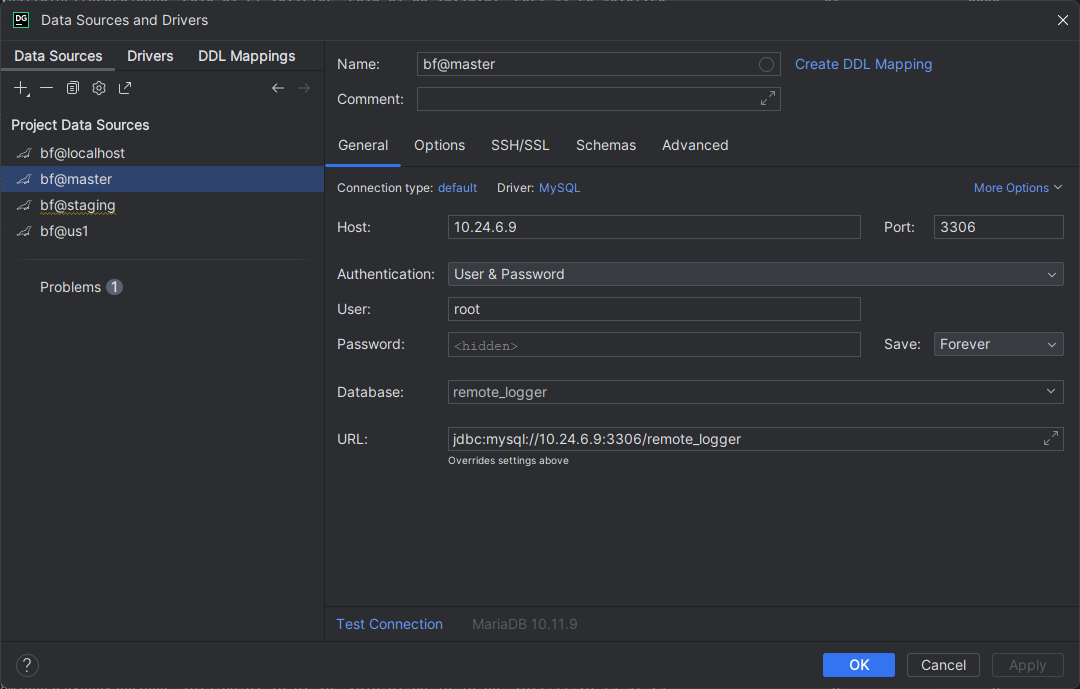
Task: Click the bf@us1 MySQL icon
Action: click(24, 232)
